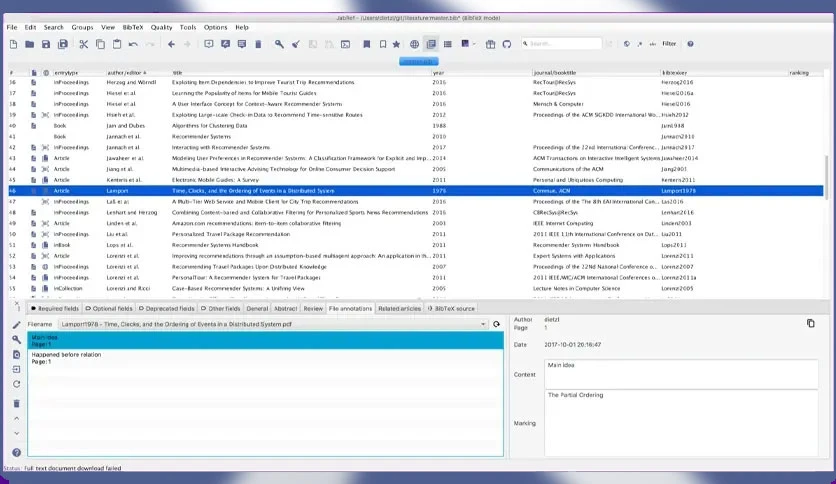This screenshot has width=836, height=484.
Task: Undo the last action with curved arrow
Action: tap(133, 44)
